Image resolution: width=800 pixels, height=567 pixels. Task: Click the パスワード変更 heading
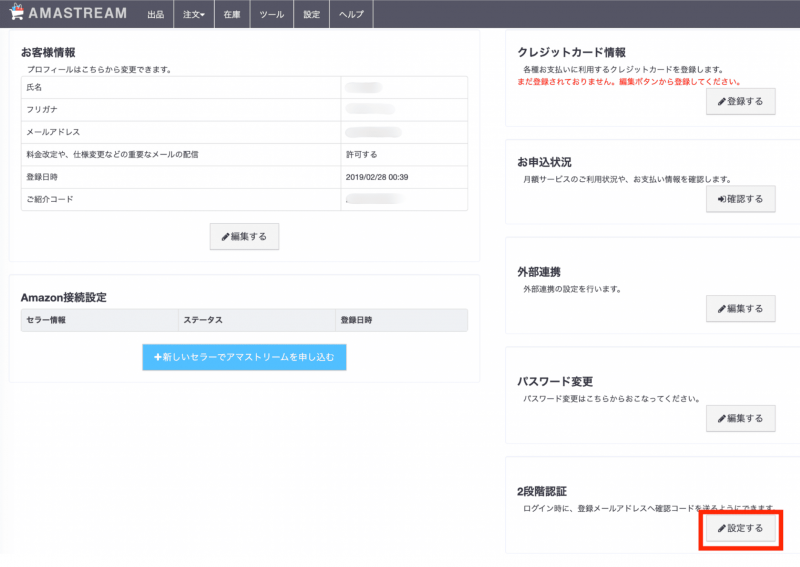pyautogui.click(x=555, y=381)
